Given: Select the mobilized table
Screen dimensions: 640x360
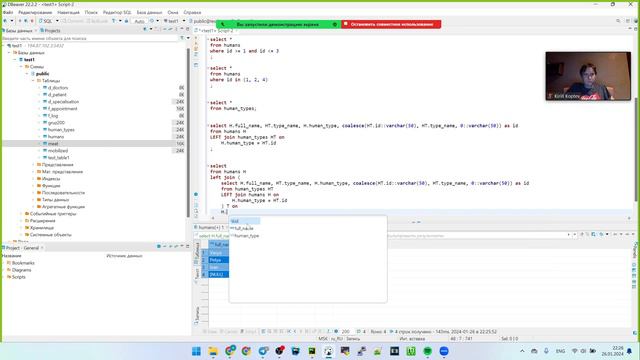Looking at the screenshot, I should pyautogui.click(x=58, y=151).
